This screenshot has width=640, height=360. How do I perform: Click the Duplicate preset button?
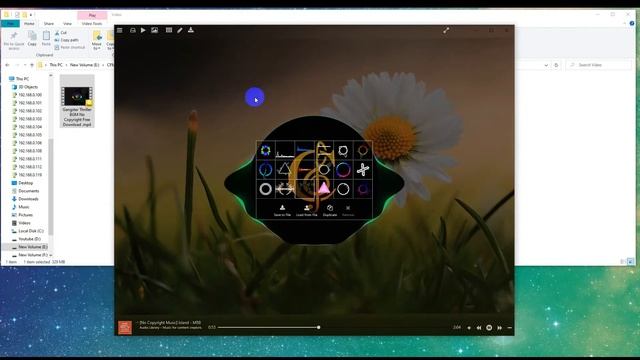330,210
